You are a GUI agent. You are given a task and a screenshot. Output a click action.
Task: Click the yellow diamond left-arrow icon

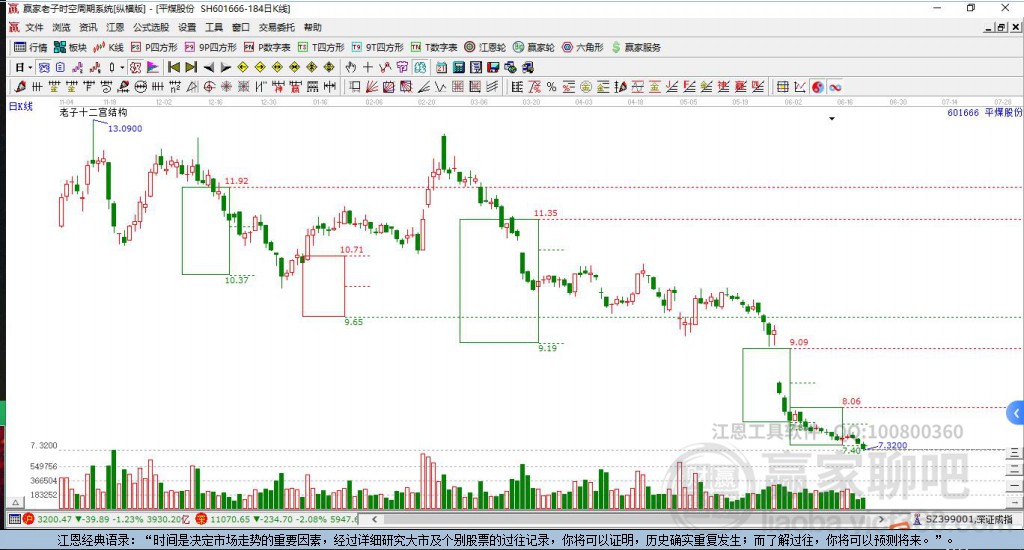(x=243, y=67)
